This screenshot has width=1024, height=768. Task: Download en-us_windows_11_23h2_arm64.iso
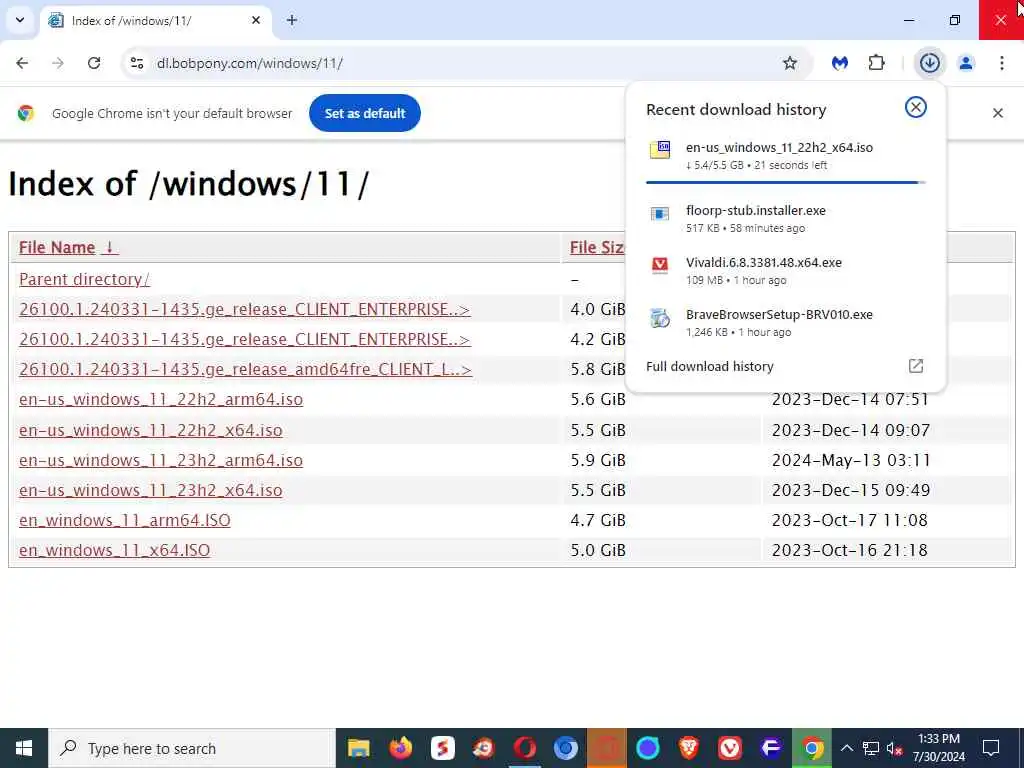point(161,460)
